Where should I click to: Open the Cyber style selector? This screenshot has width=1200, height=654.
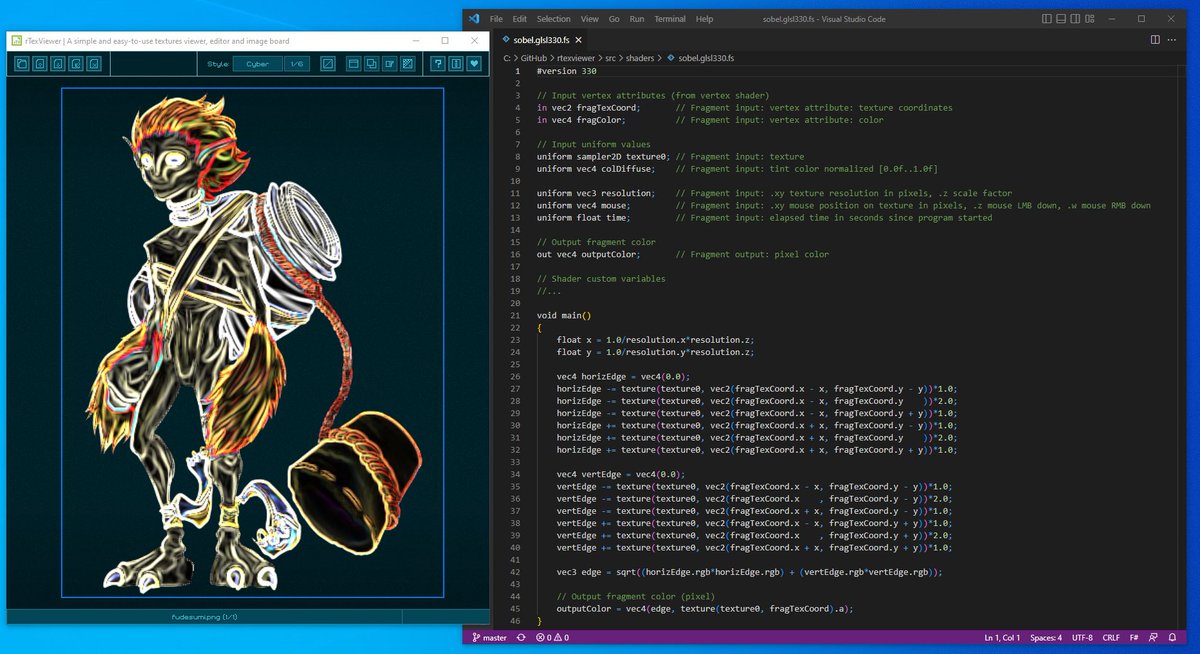256,64
